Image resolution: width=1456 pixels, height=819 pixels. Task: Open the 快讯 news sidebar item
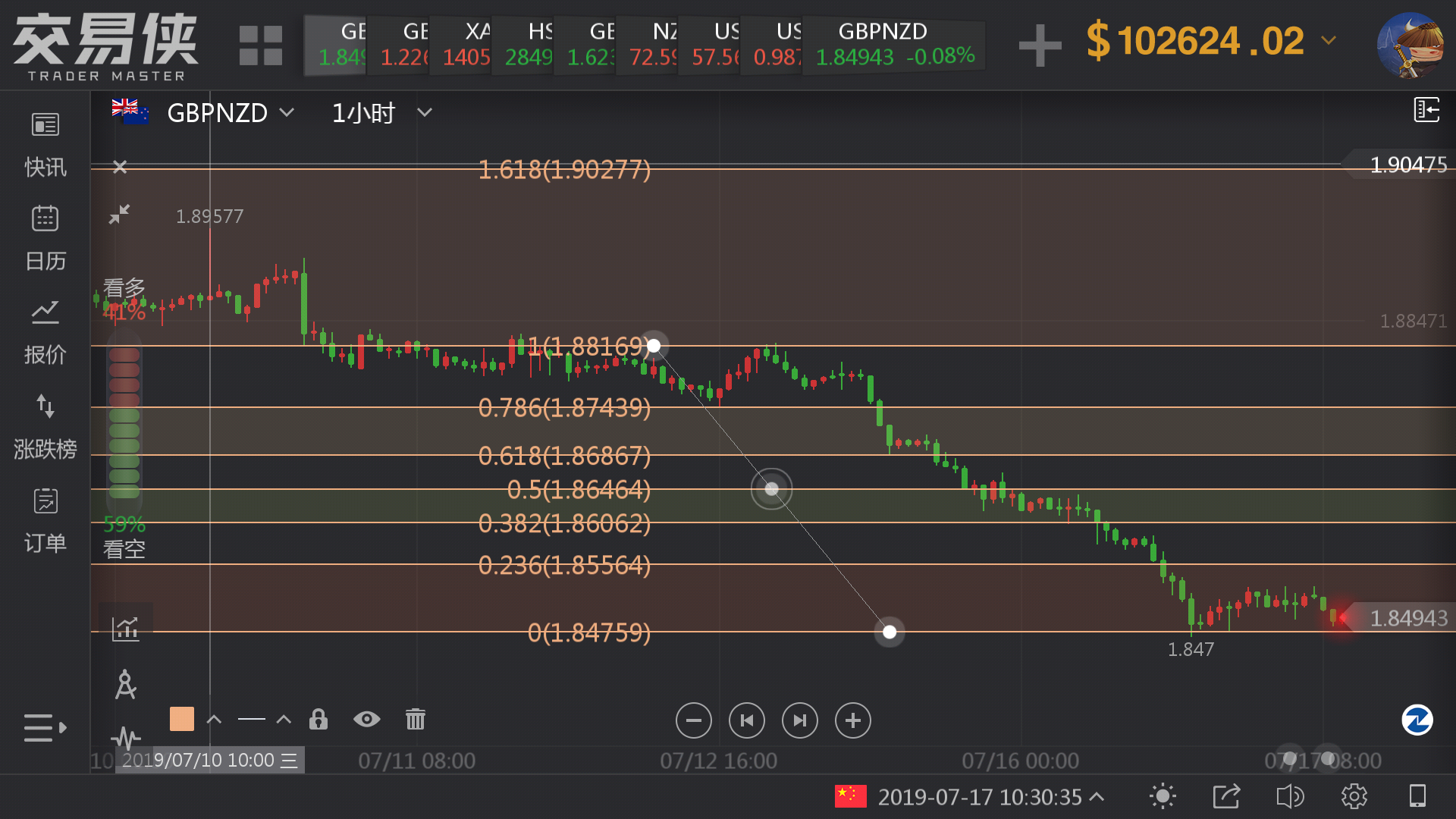(x=45, y=144)
